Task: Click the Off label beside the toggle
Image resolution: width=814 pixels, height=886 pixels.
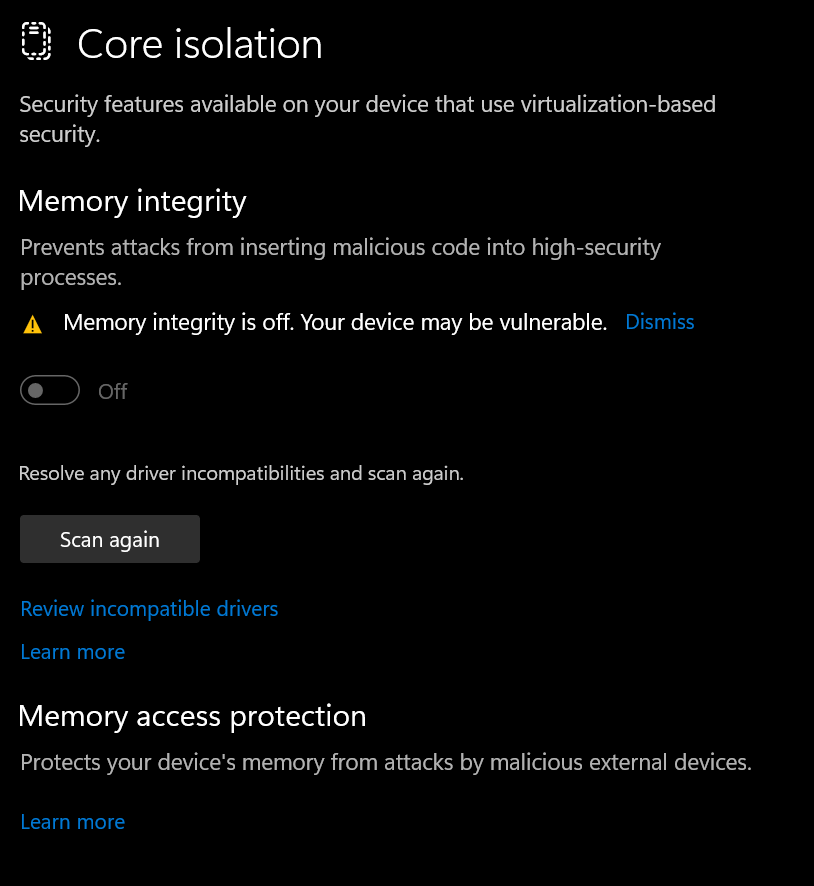Action: [112, 391]
